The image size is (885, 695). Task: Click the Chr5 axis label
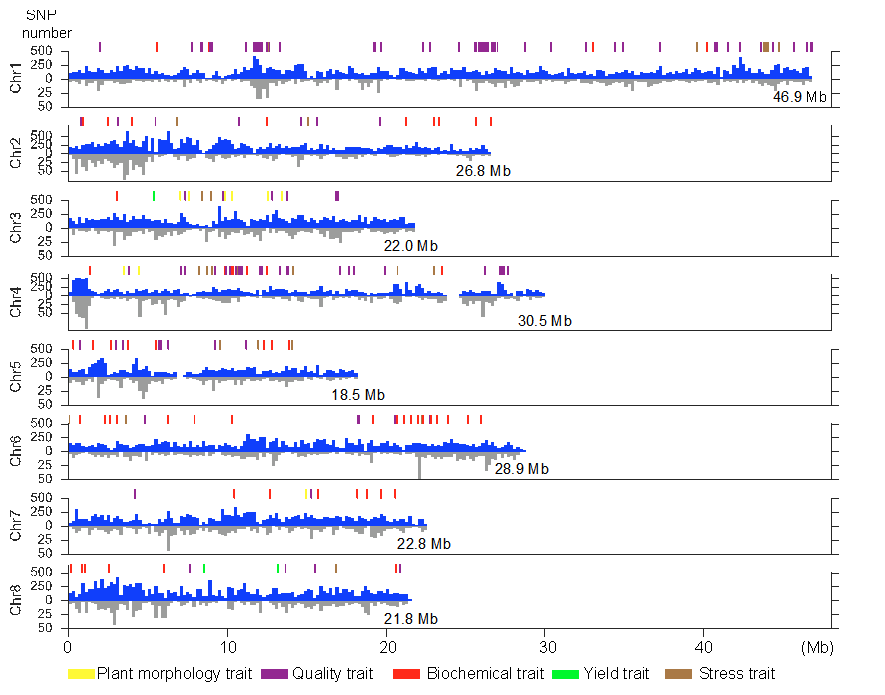point(16,375)
